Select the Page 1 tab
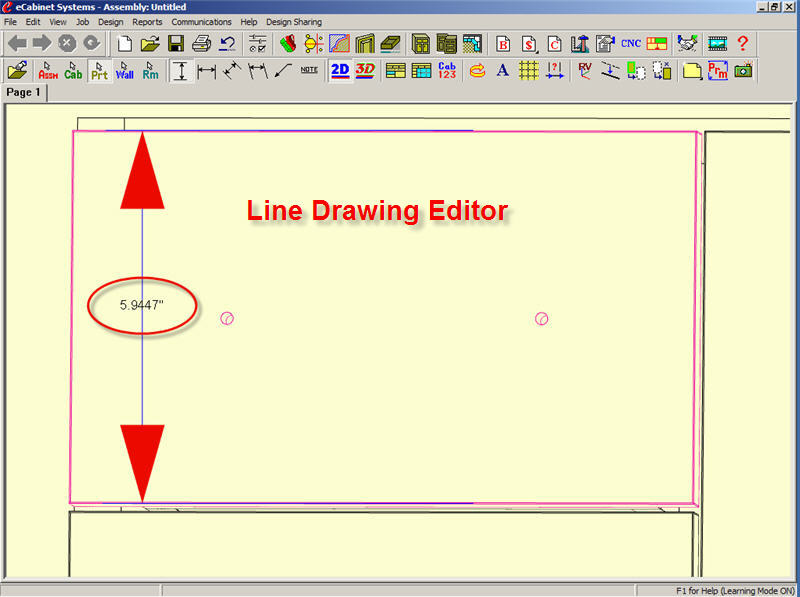The width and height of the screenshot is (800, 597). (23, 92)
